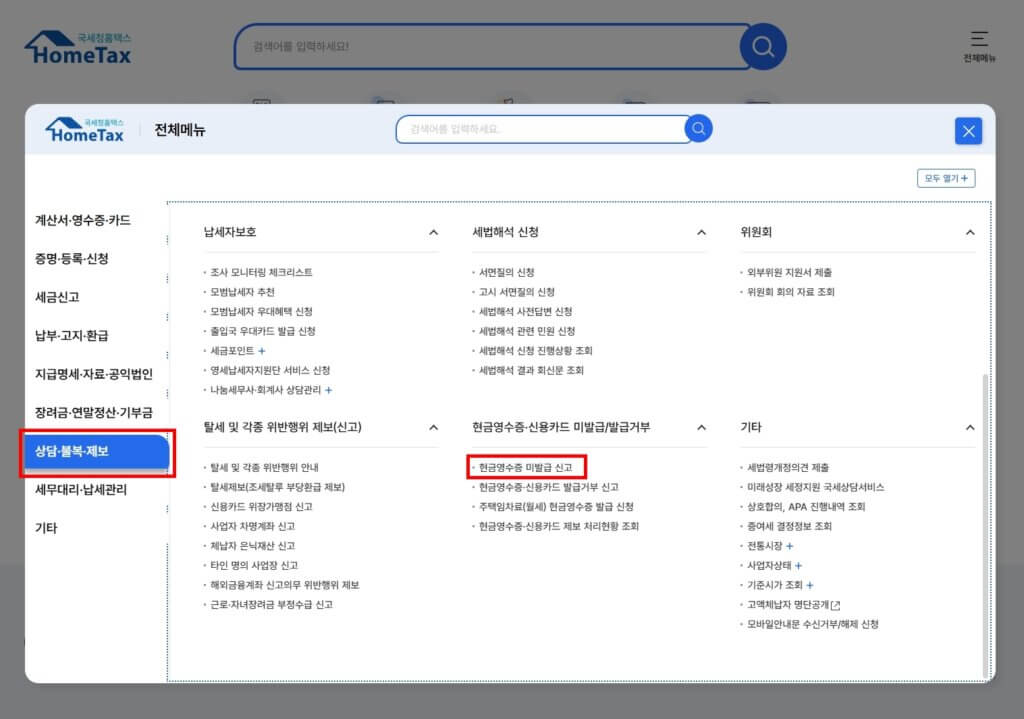Image resolution: width=1024 pixels, height=719 pixels.
Task: Open 현금영수증·신용카드 제보 처리현황 조회 link
Action: click(559, 526)
